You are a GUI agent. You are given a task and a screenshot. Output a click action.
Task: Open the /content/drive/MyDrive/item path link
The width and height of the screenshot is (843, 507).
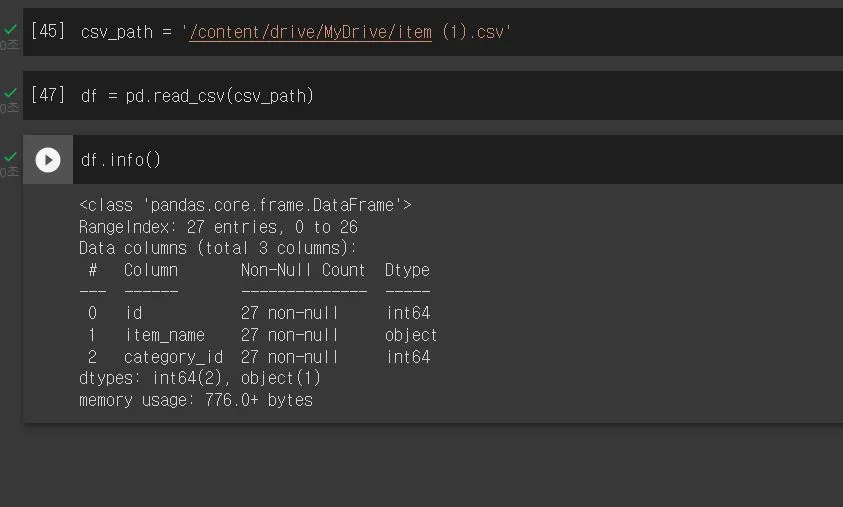[310, 32]
